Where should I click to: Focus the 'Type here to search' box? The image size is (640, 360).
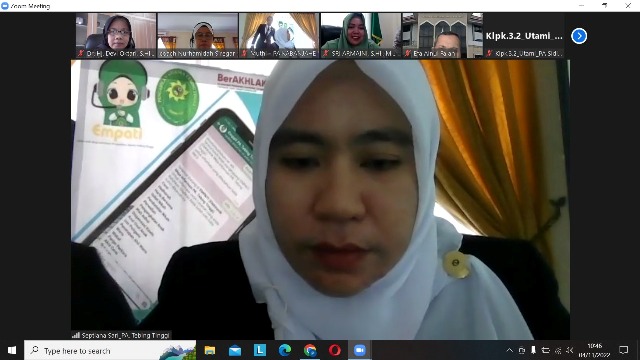tap(110, 350)
